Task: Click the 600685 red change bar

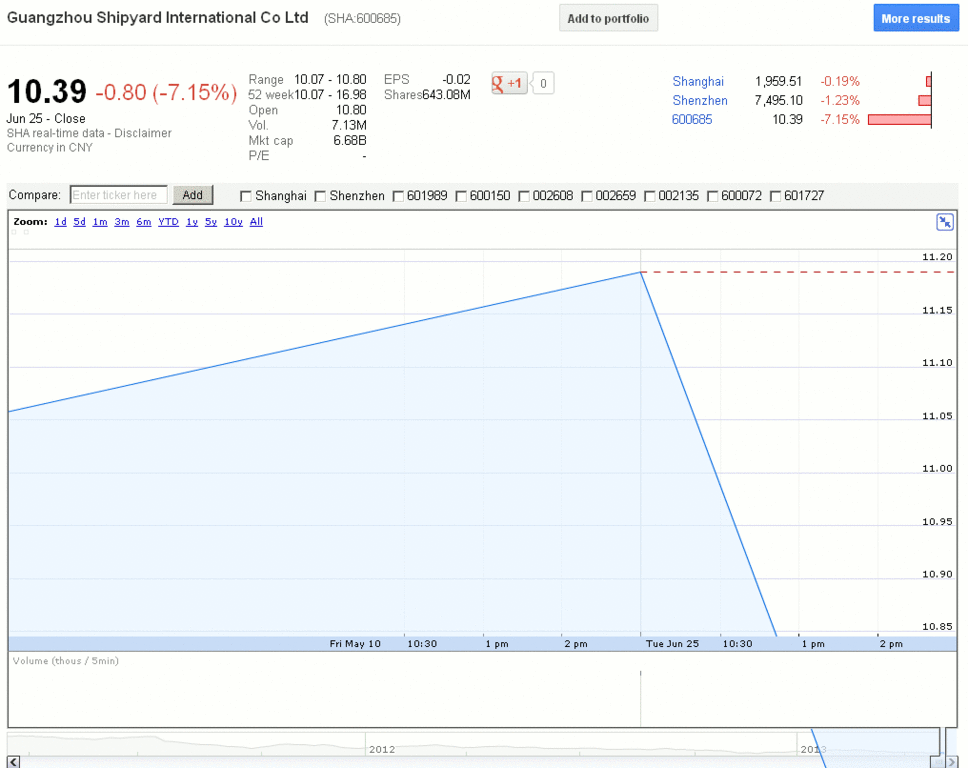Action: pyautogui.click(x=899, y=120)
